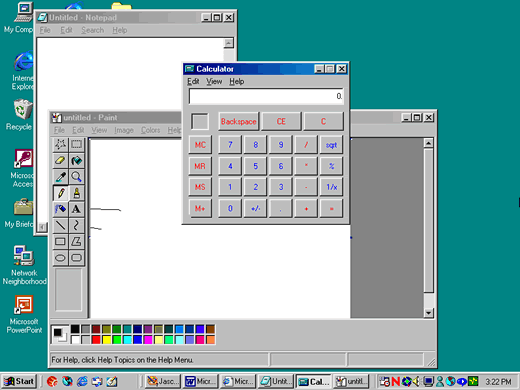Click the equals key in Calculator

click(x=331, y=208)
